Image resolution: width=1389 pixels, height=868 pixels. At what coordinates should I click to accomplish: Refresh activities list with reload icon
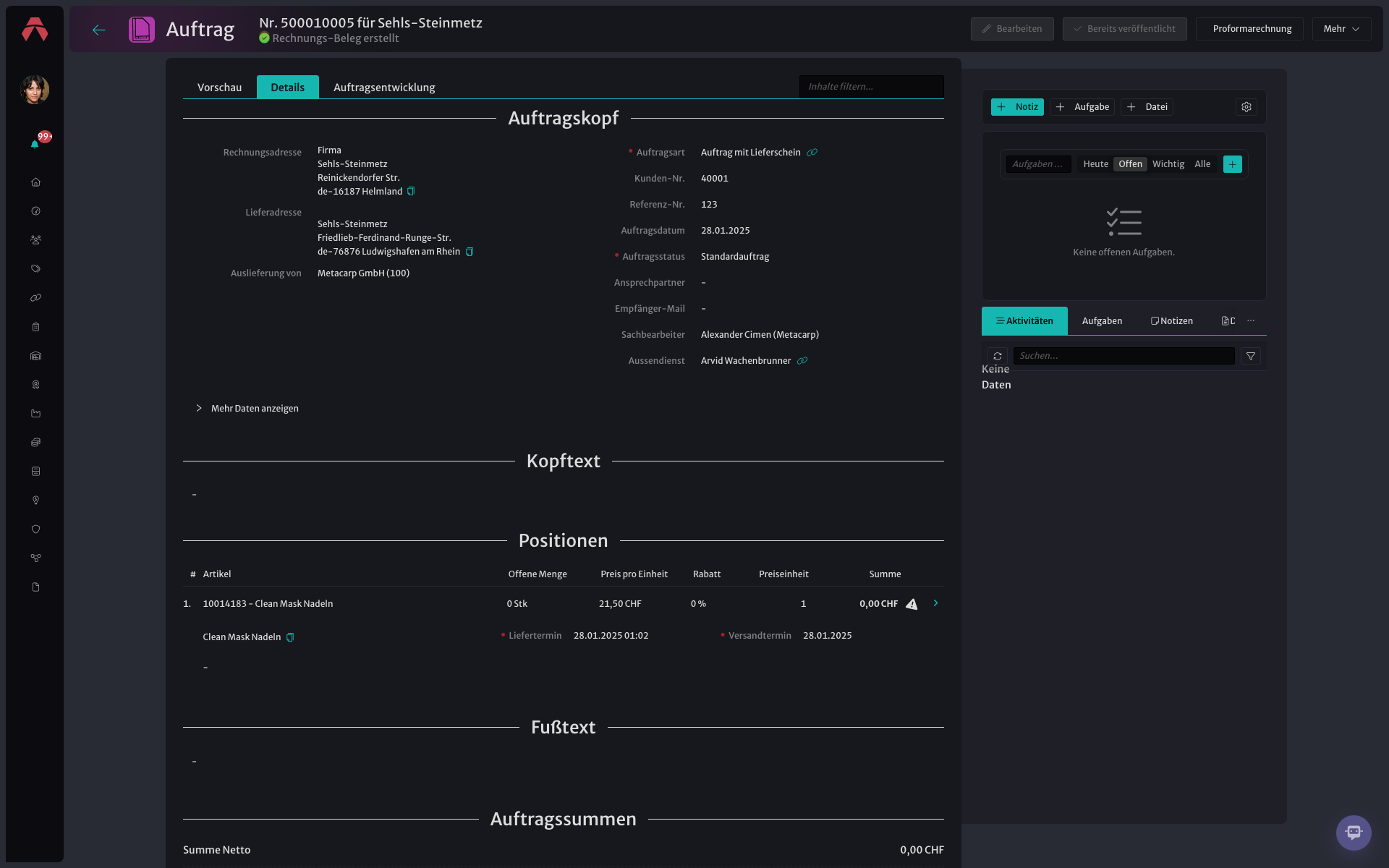tap(998, 356)
